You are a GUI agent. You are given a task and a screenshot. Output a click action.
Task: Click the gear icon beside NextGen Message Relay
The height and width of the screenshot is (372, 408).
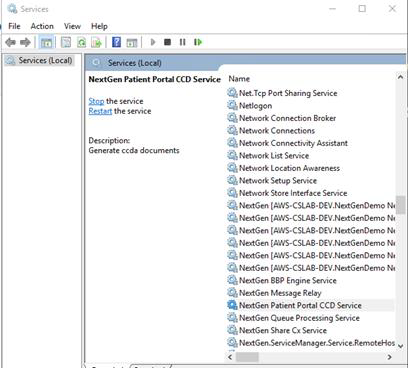(232, 293)
